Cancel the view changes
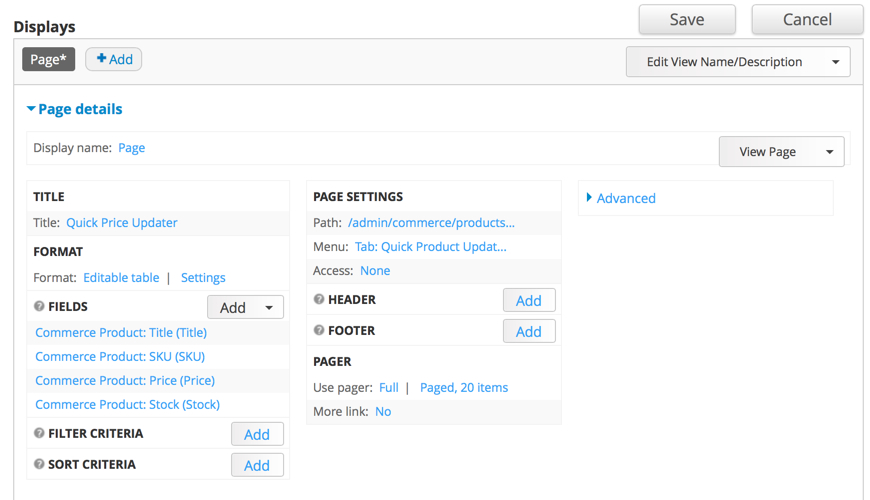 (x=807, y=19)
